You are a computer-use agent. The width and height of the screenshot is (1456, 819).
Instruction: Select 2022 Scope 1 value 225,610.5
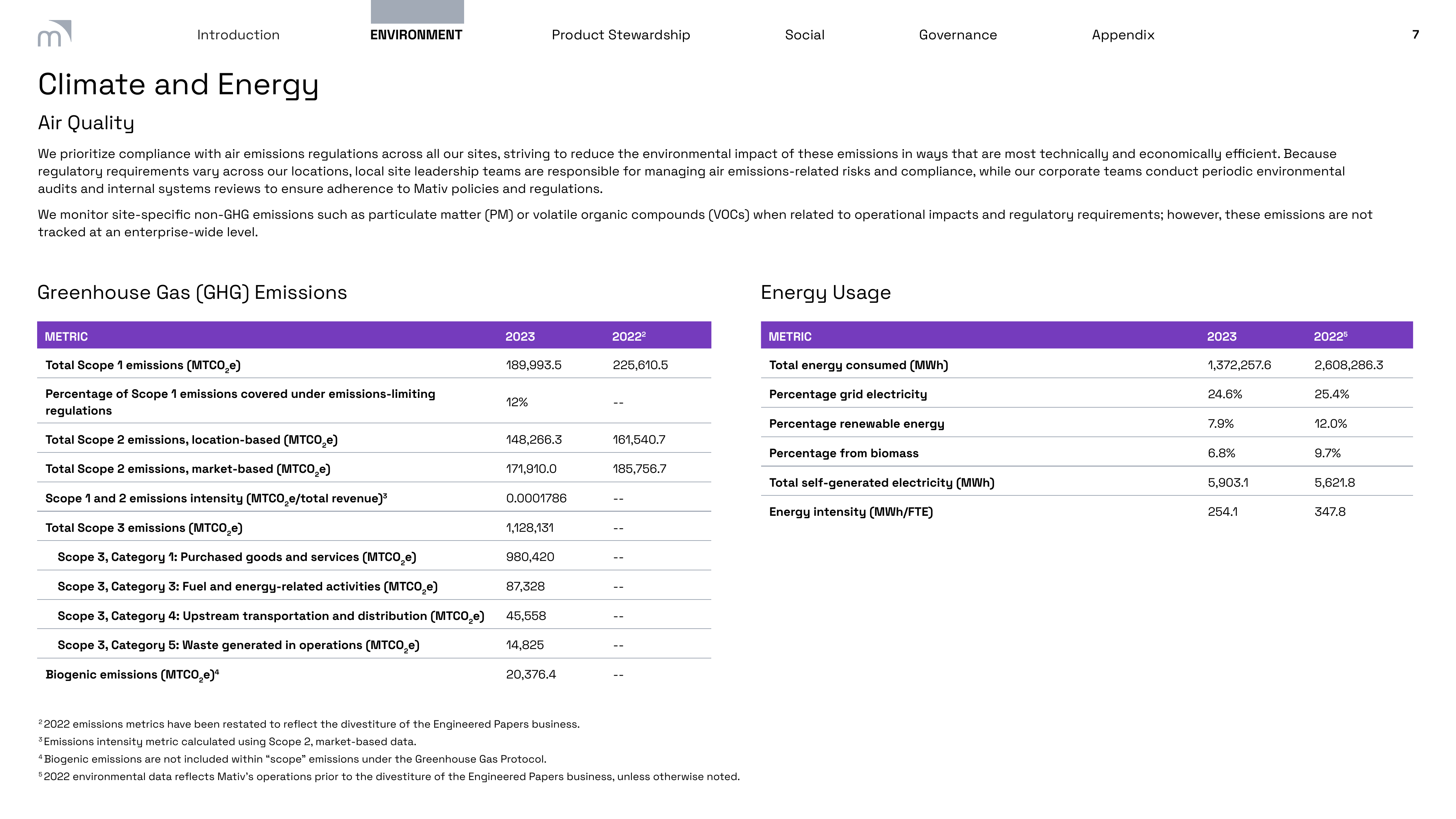click(x=640, y=365)
